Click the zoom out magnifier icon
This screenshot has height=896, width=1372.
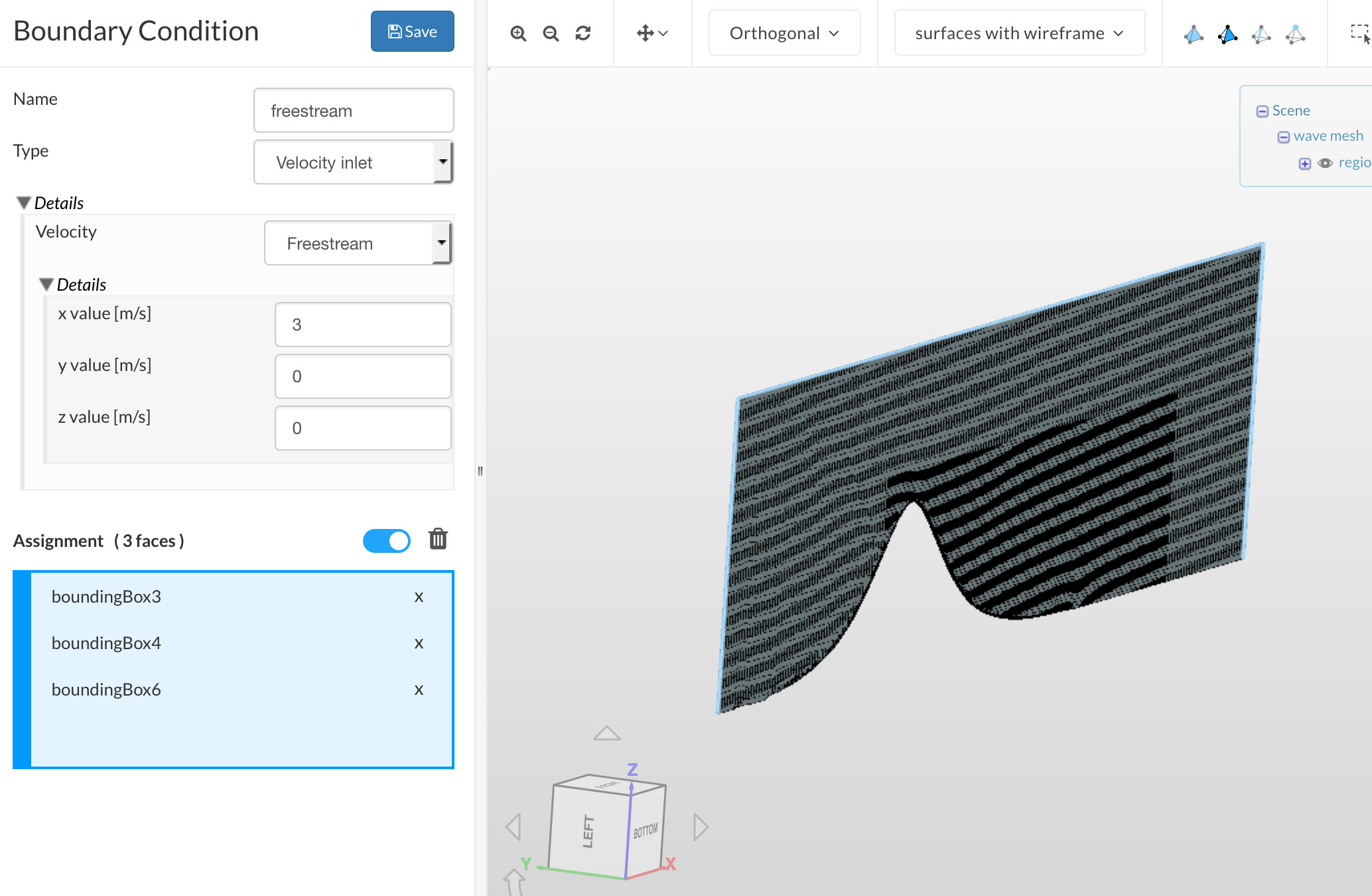(x=551, y=33)
